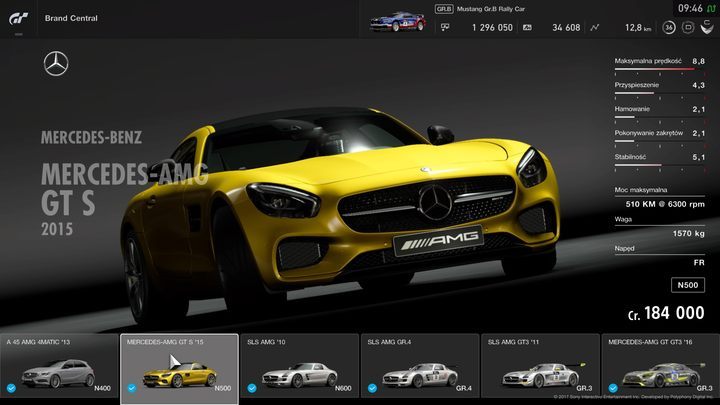Screen dimensions: 720x405
Task: Click the checkmark on SLS AMG '10 tile
Action: [250, 388]
